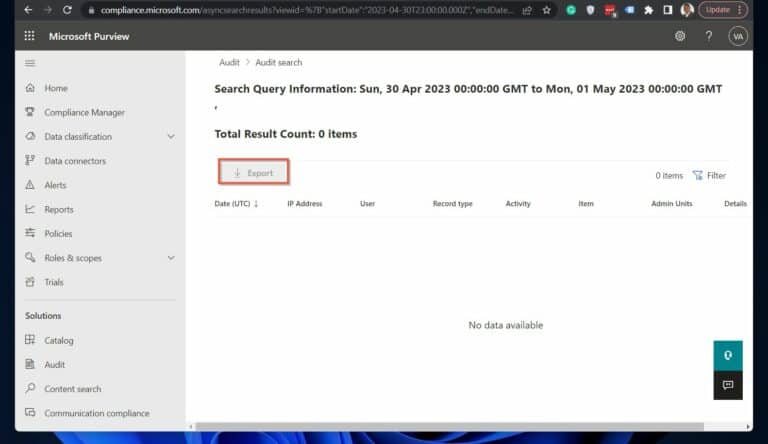Click the horizontal scrollbar

(x=449, y=427)
